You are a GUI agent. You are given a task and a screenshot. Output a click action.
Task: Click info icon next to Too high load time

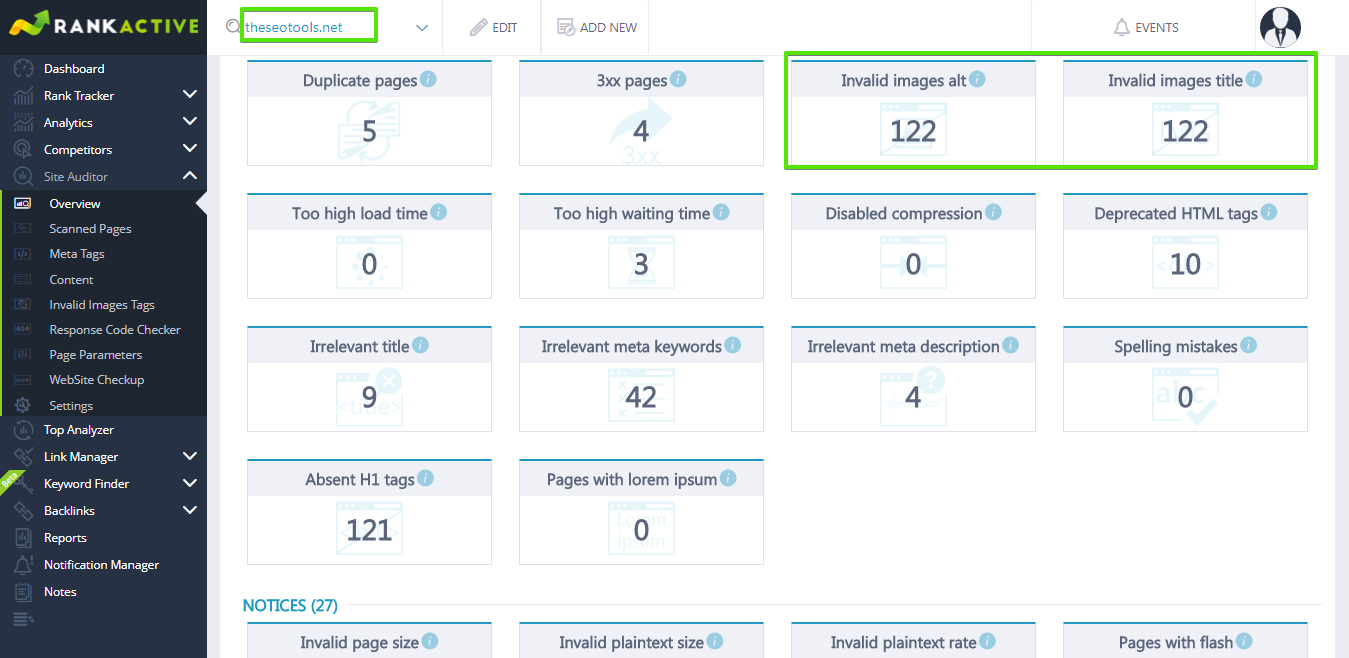[439, 212]
